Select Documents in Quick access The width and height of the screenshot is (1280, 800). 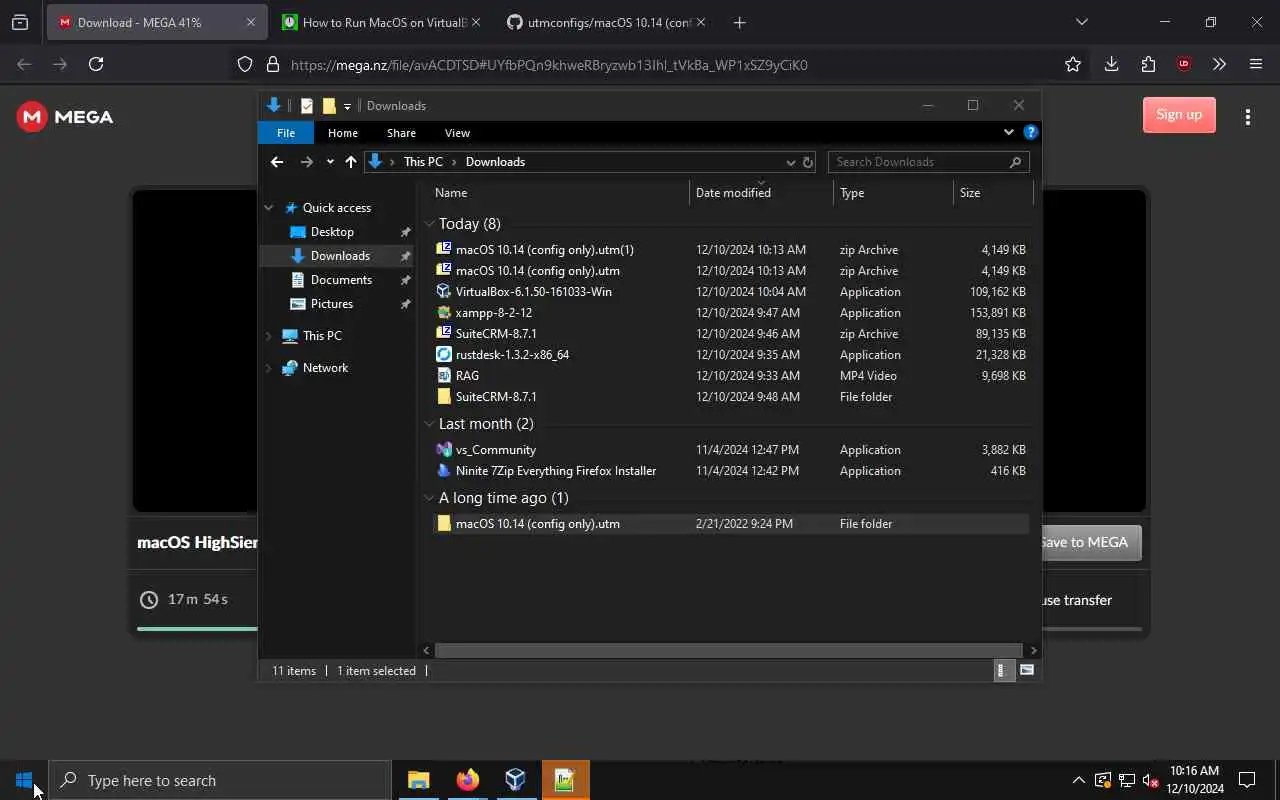(341, 280)
